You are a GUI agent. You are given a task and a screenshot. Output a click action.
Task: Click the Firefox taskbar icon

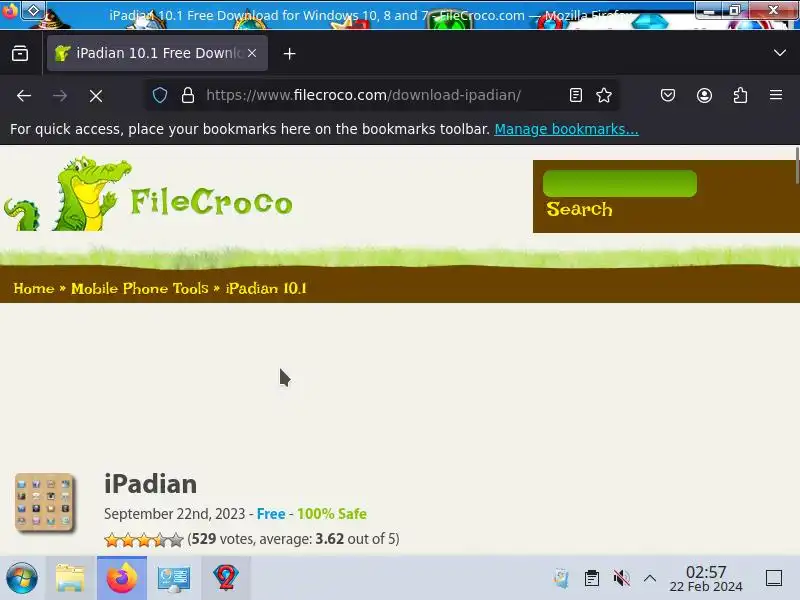point(122,578)
